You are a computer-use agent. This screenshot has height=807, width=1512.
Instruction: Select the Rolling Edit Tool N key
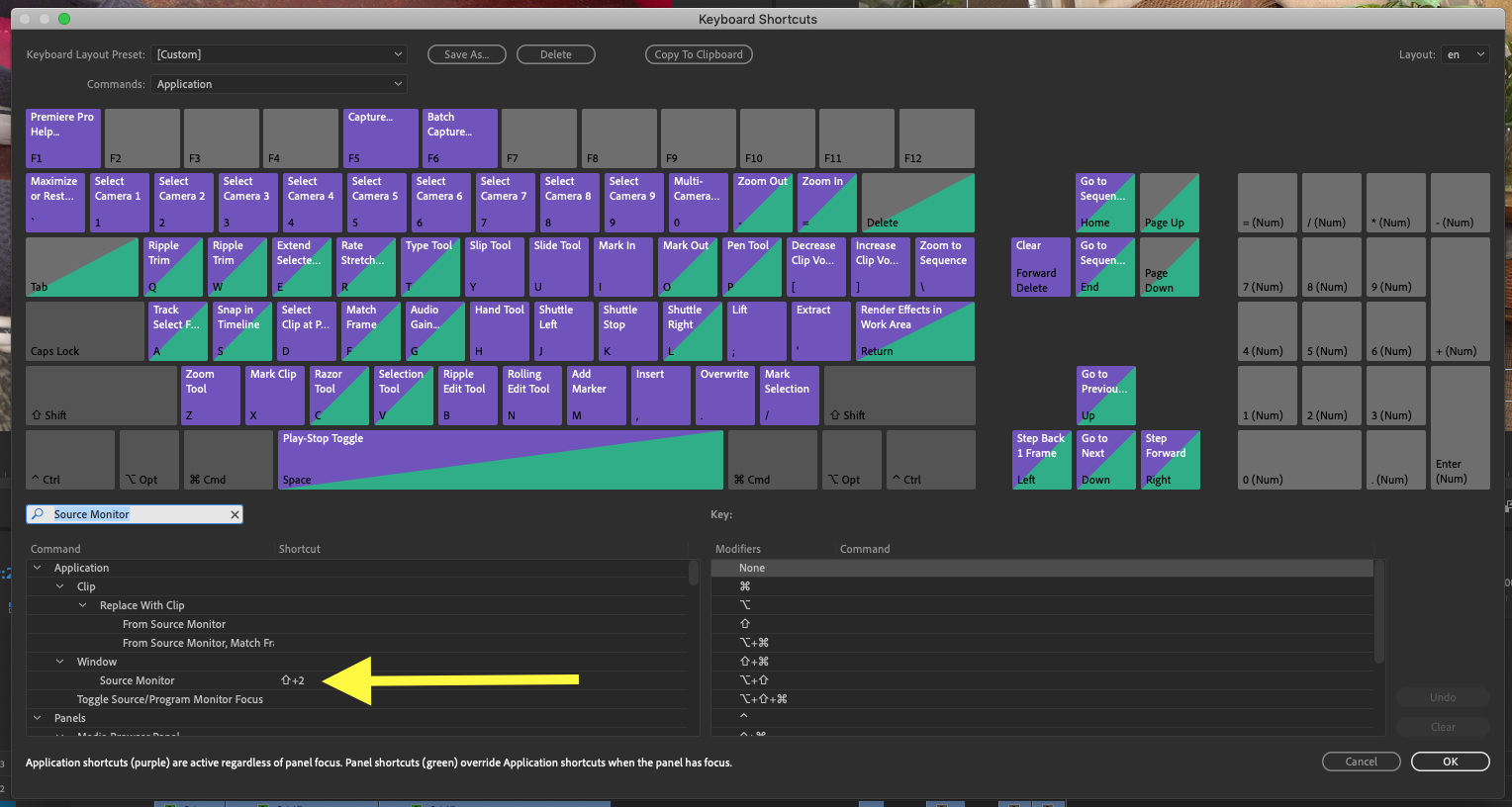pos(532,396)
